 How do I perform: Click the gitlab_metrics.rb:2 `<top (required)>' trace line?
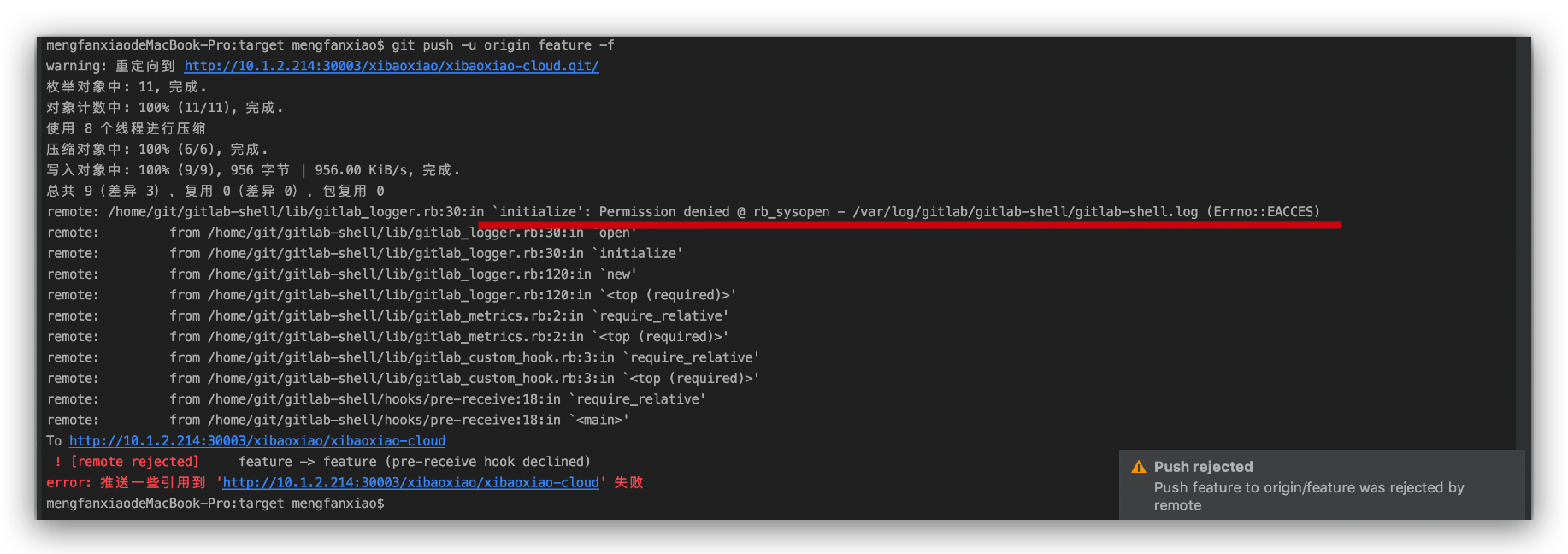tap(388, 337)
